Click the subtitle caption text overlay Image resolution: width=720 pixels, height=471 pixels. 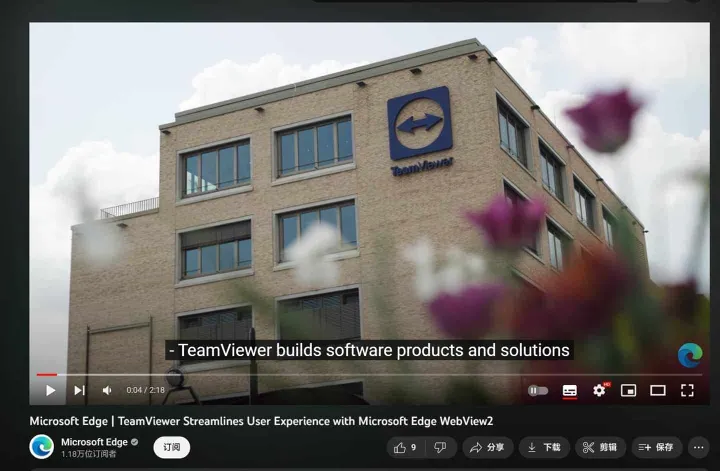pos(369,350)
